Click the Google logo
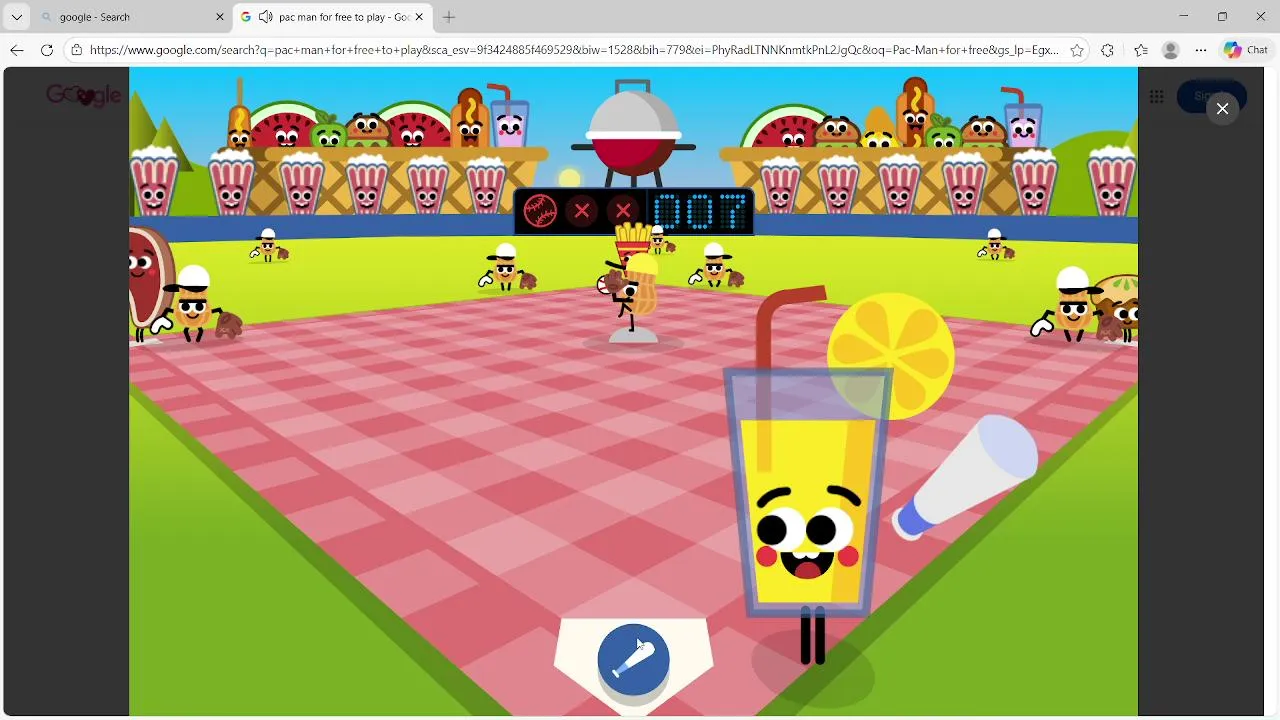1280x720 pixels. [x=83, y=95]
